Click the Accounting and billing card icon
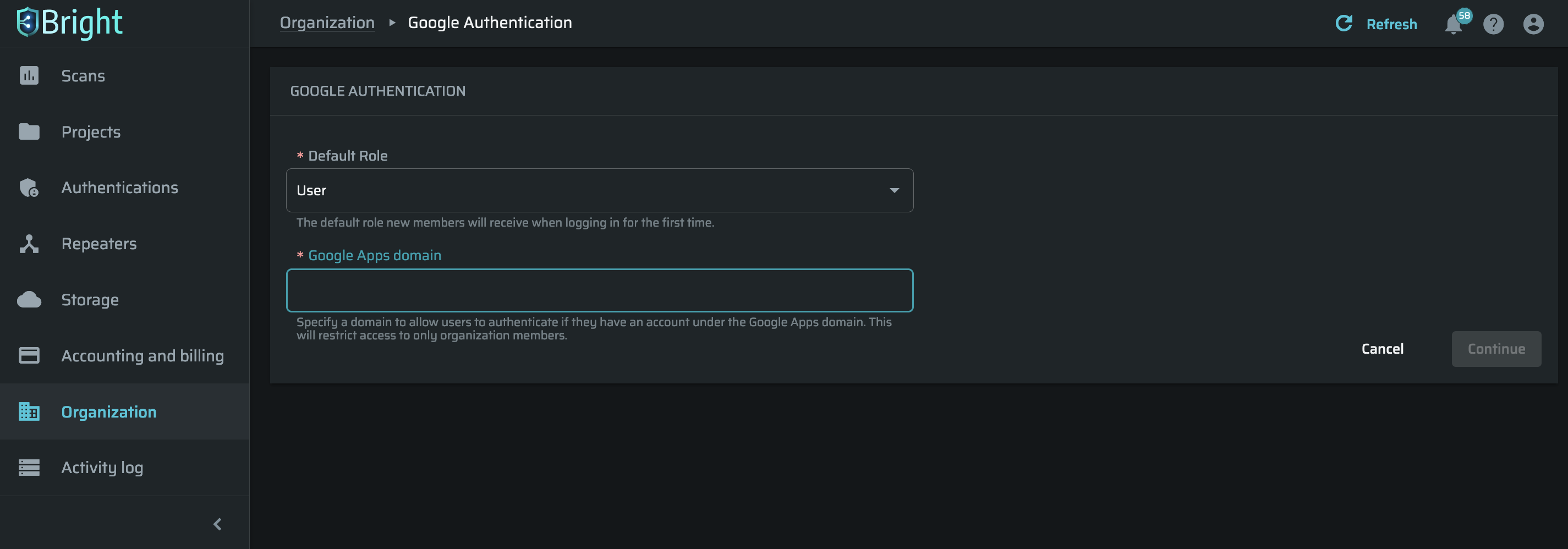1568x549 pixels. pyautogui.click(x=29, y=355)
